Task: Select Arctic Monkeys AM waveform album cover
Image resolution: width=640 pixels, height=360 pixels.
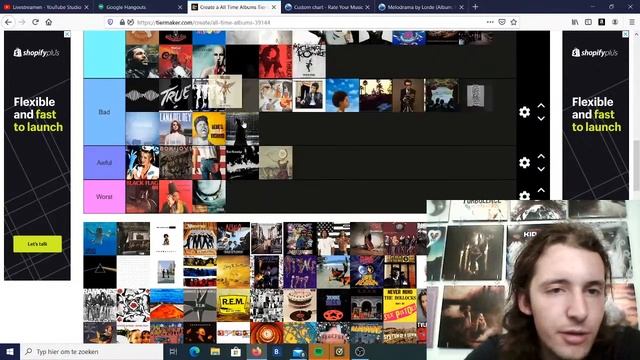Action: click(142, 96)
